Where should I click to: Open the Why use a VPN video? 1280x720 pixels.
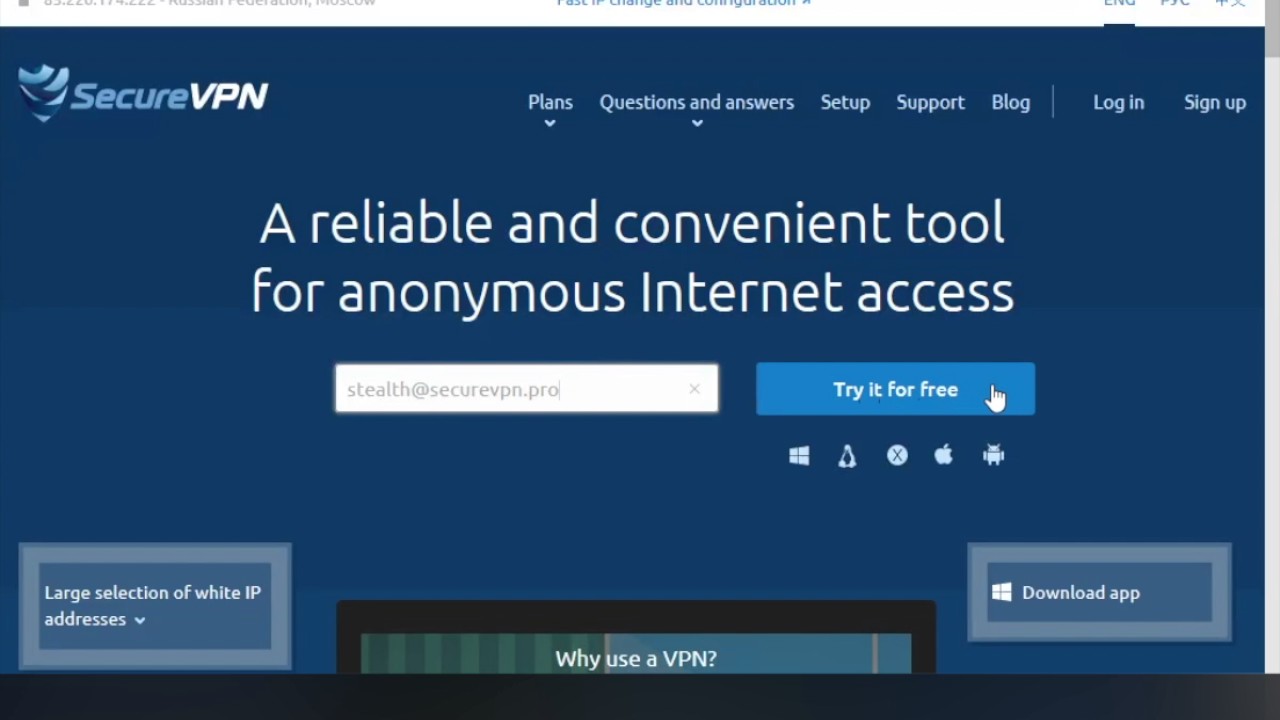click(636, 654)
